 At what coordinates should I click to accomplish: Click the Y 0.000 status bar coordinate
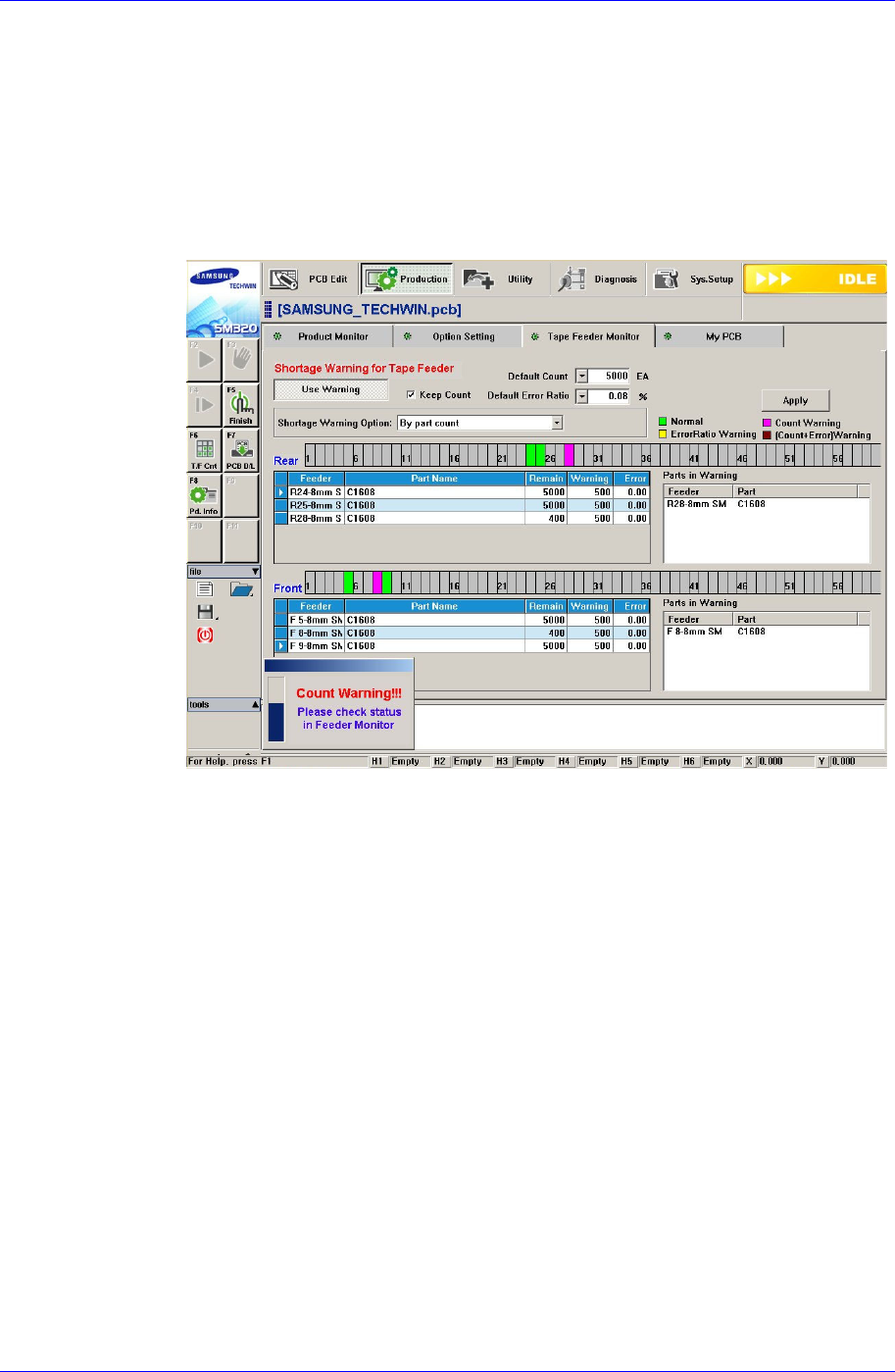(x=850, y=761)
